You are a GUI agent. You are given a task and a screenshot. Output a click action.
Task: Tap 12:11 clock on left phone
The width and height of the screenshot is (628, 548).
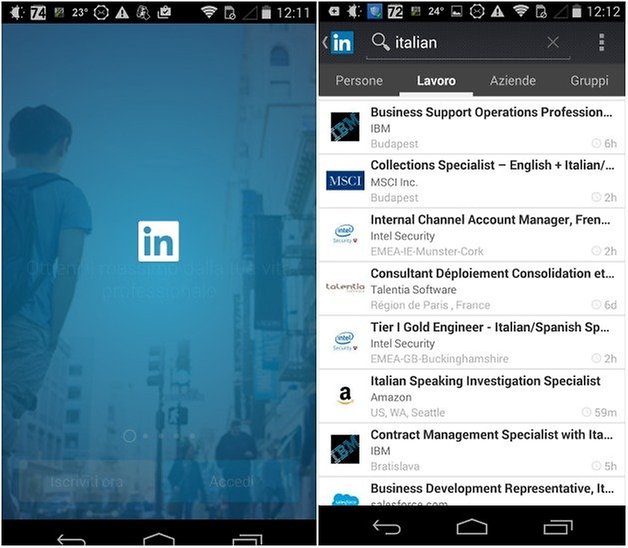pos(294,13)
